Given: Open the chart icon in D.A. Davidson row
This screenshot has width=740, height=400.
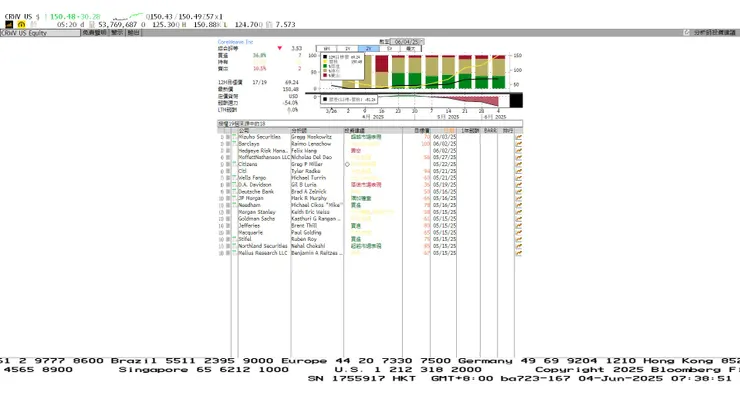Looking at the screenshot, I should [519, 185].
